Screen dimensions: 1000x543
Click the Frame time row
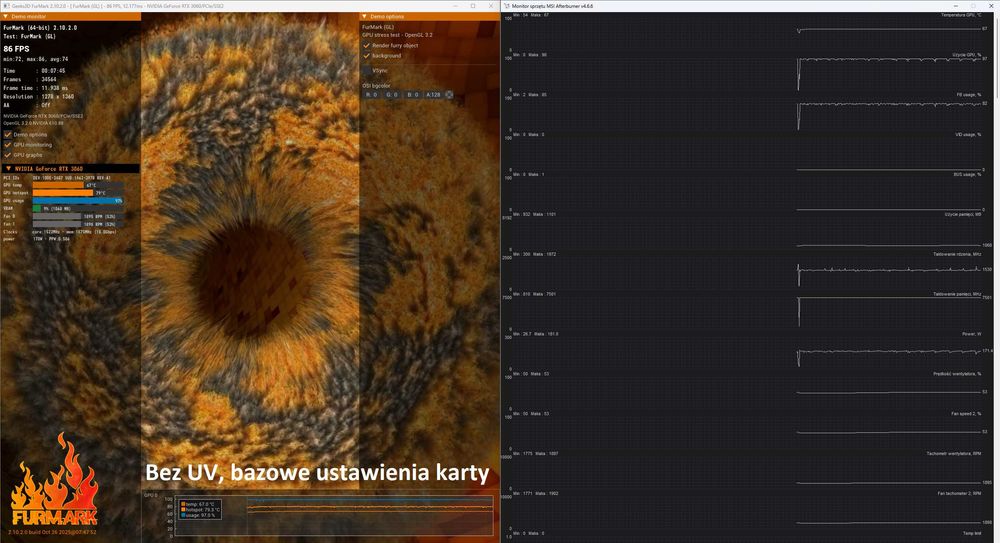36,88
